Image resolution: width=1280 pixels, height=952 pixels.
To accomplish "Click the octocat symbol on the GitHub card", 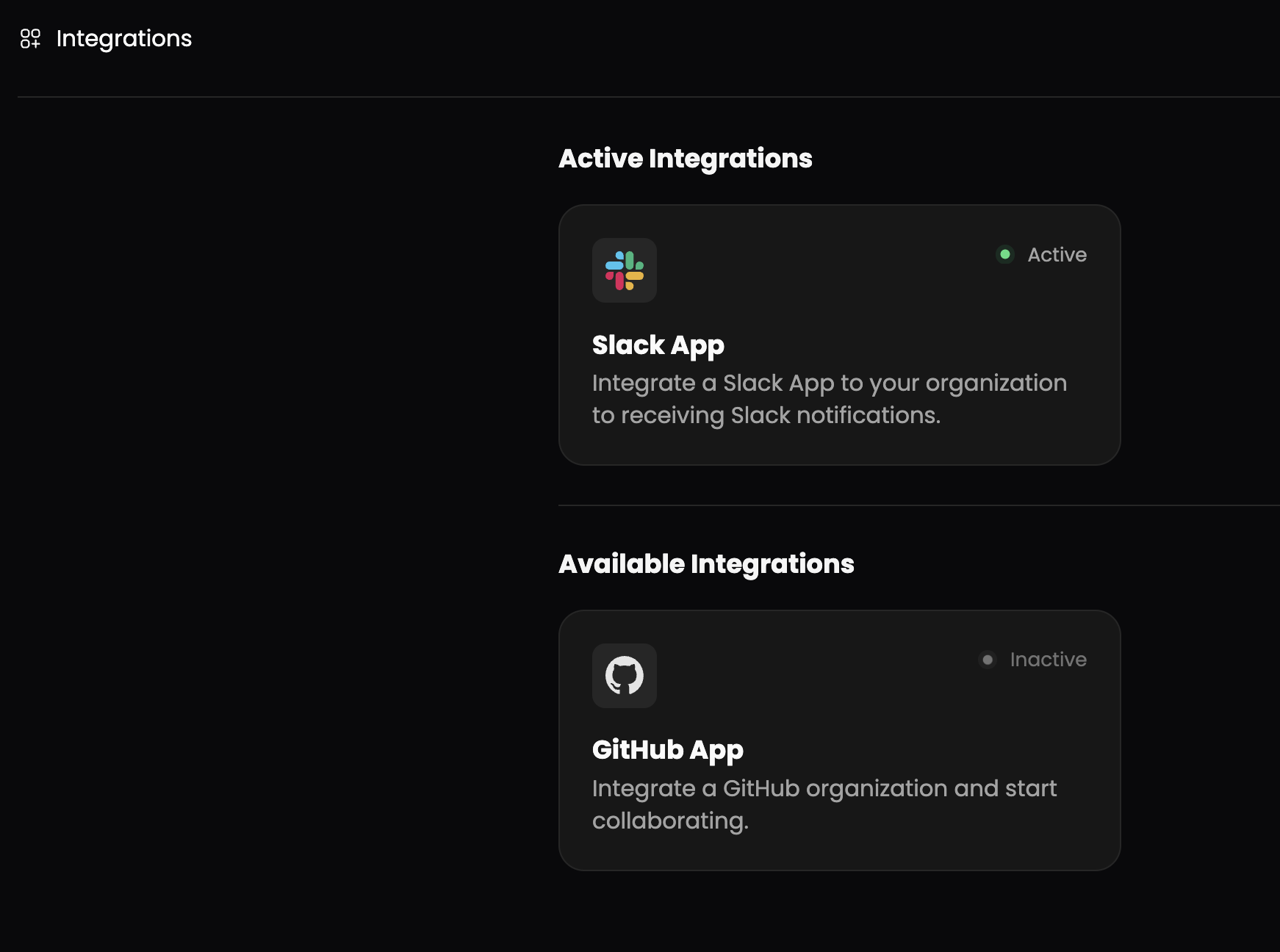I will tap(625, 675).
